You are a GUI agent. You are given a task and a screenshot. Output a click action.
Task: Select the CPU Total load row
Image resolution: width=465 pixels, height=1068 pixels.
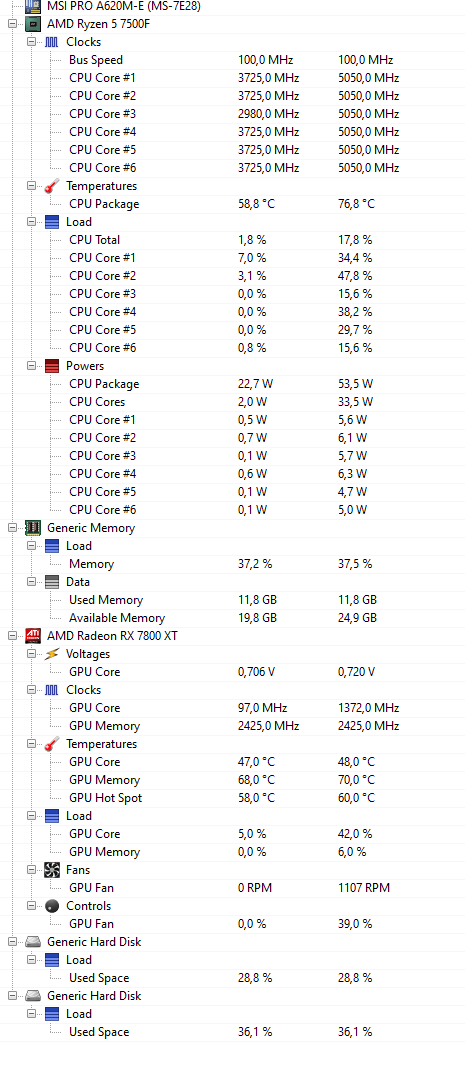[232, 240]
